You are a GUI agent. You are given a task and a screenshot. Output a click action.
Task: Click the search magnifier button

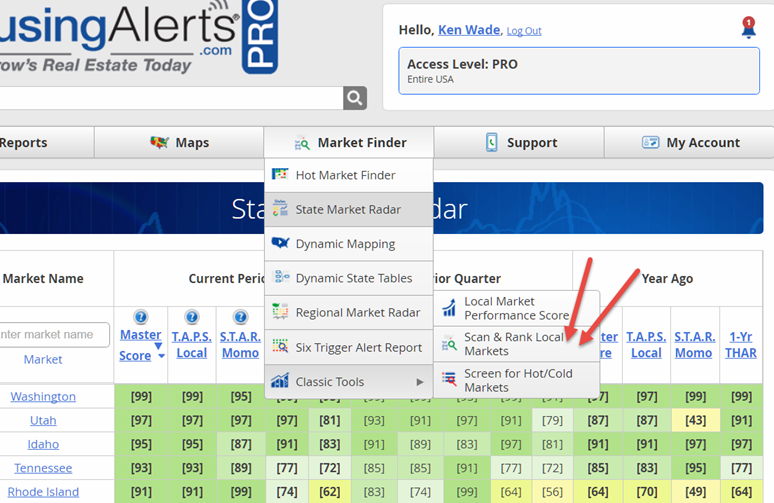point(355,98)
